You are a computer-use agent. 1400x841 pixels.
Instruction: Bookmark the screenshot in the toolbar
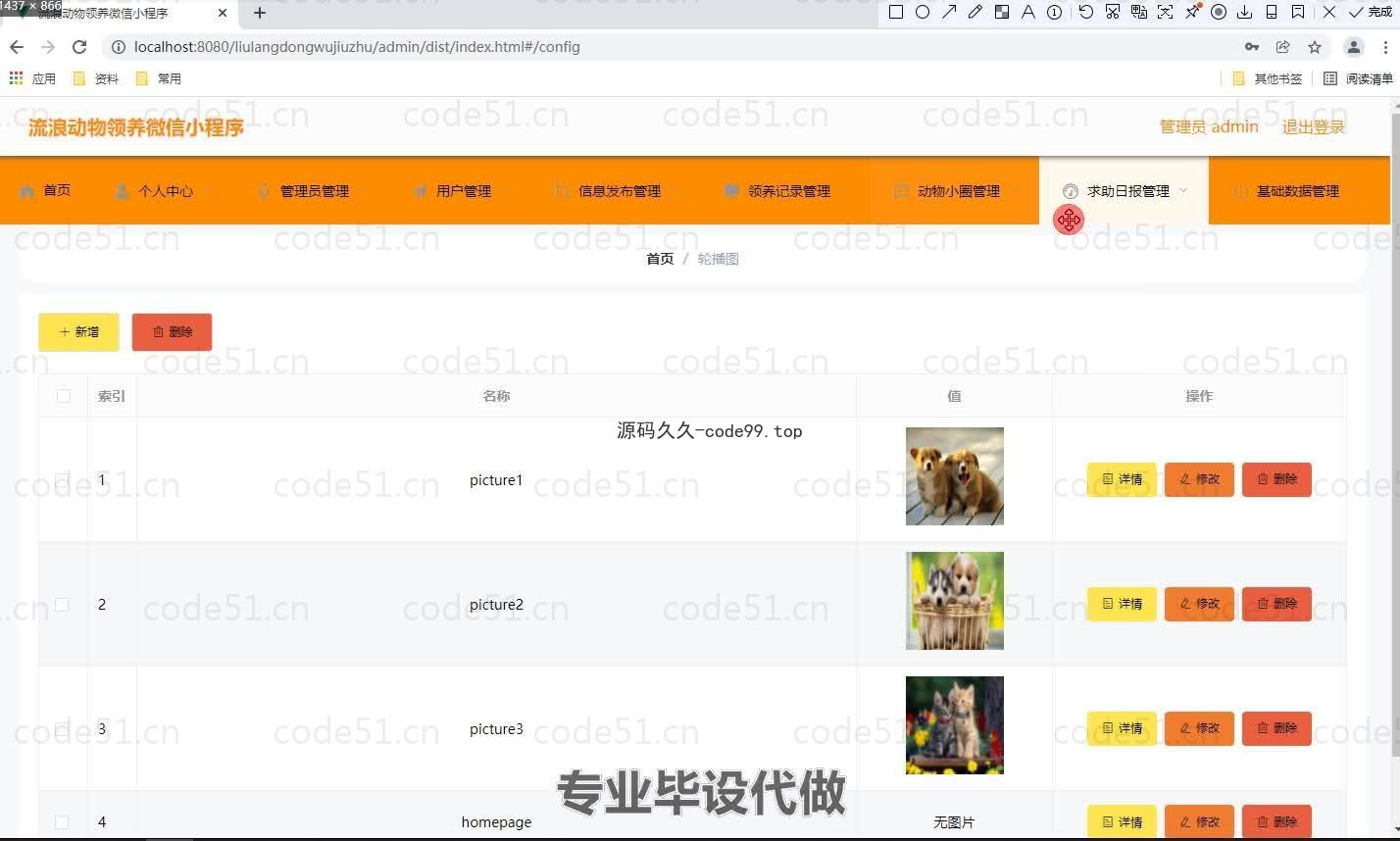pos(1298,13)
